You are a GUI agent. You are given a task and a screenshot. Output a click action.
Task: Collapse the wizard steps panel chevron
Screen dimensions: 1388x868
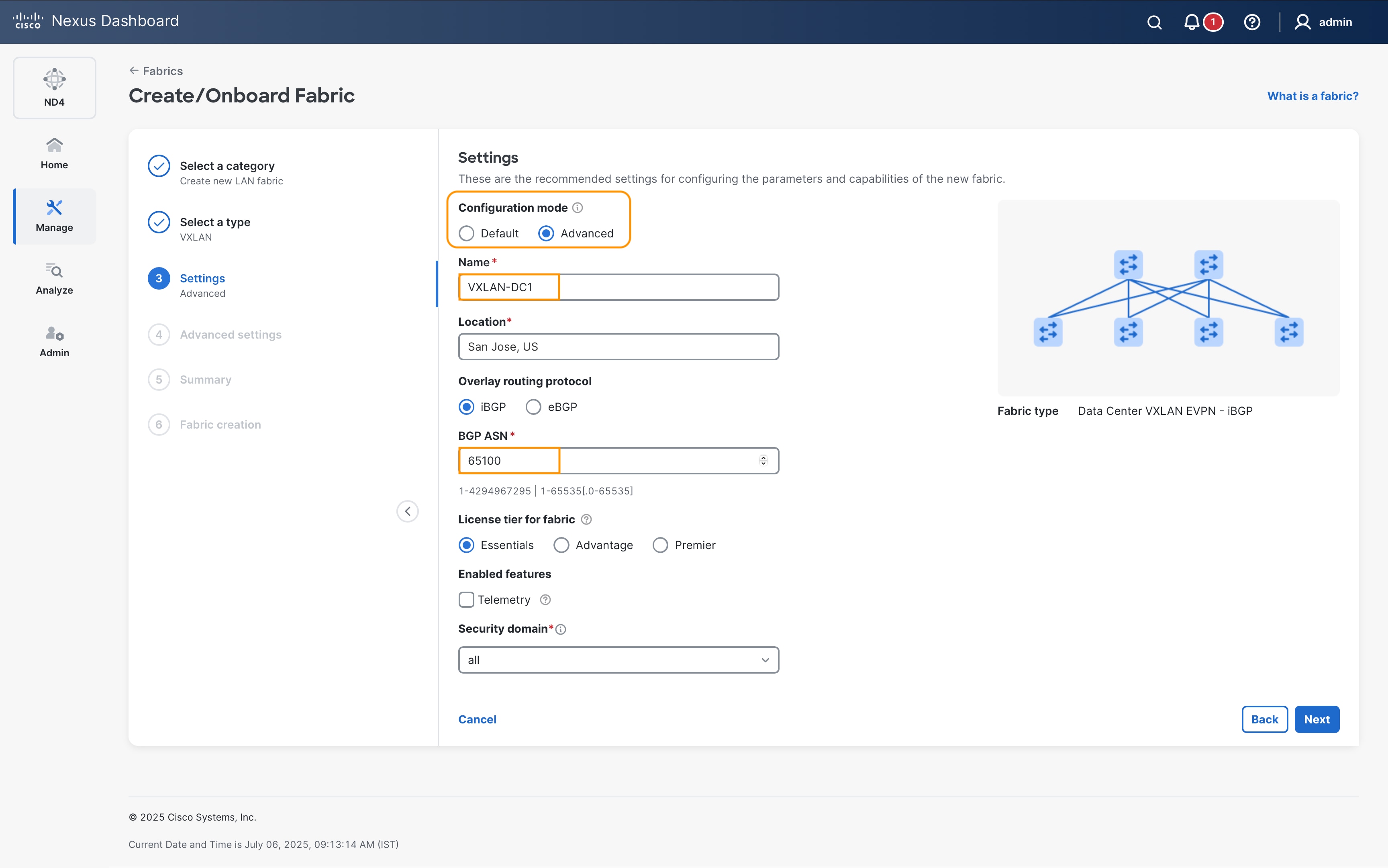(x=408, y=511)
